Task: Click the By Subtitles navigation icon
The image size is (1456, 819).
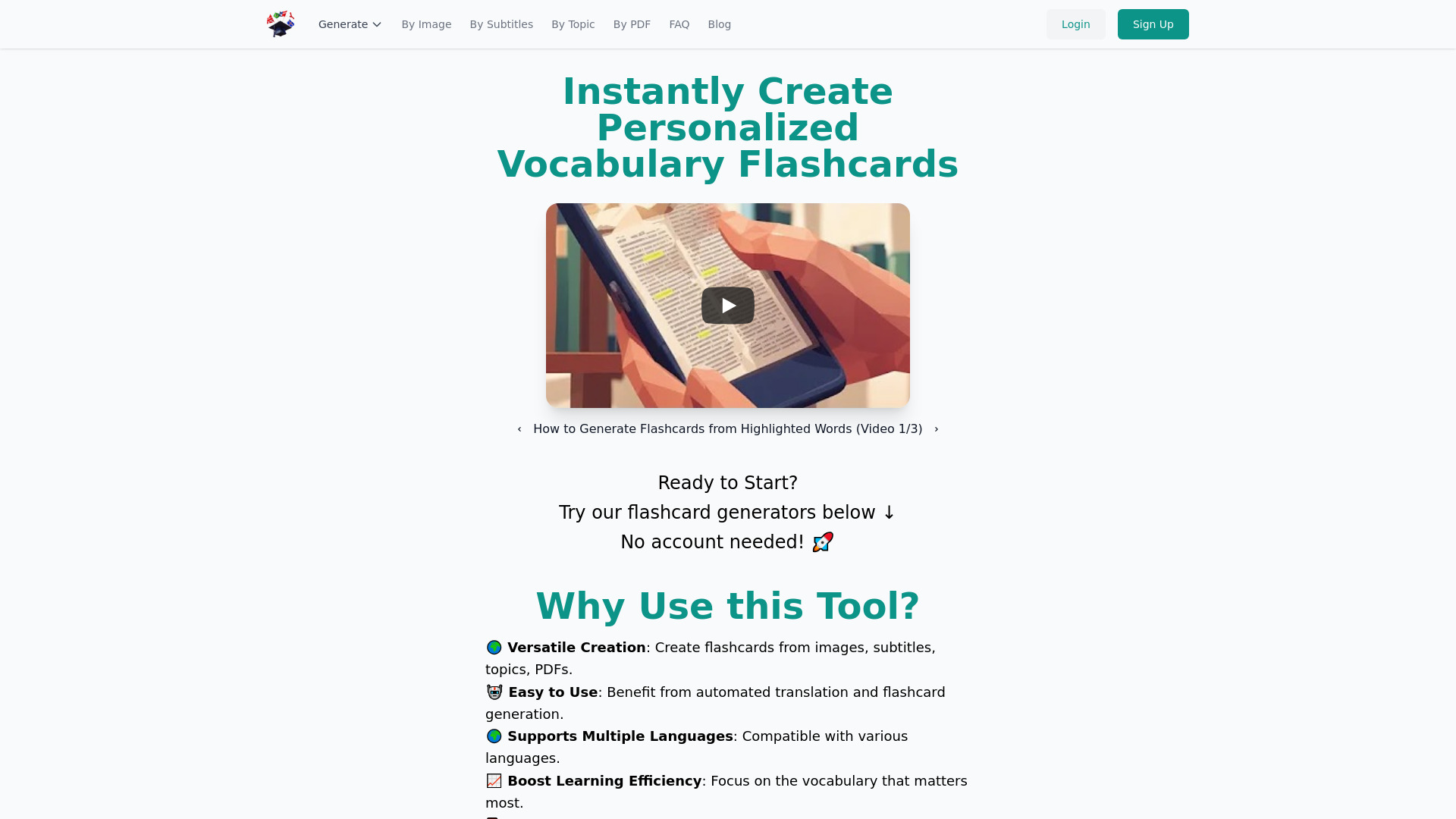Action: pos(501,24)
